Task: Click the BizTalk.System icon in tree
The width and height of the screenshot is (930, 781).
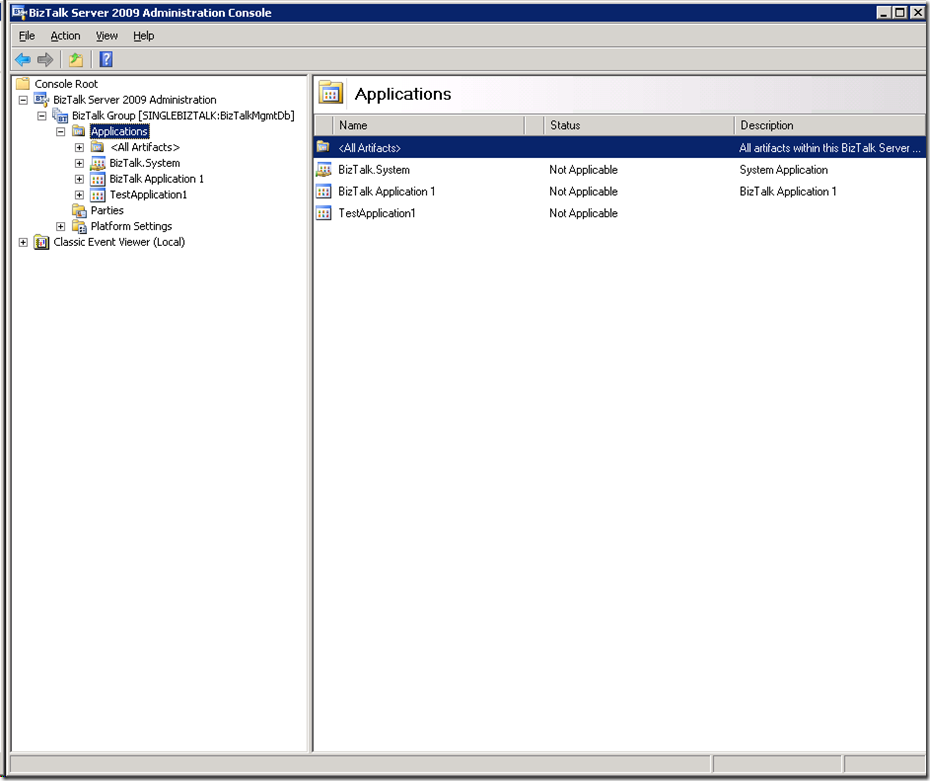Action: point(98,163)
